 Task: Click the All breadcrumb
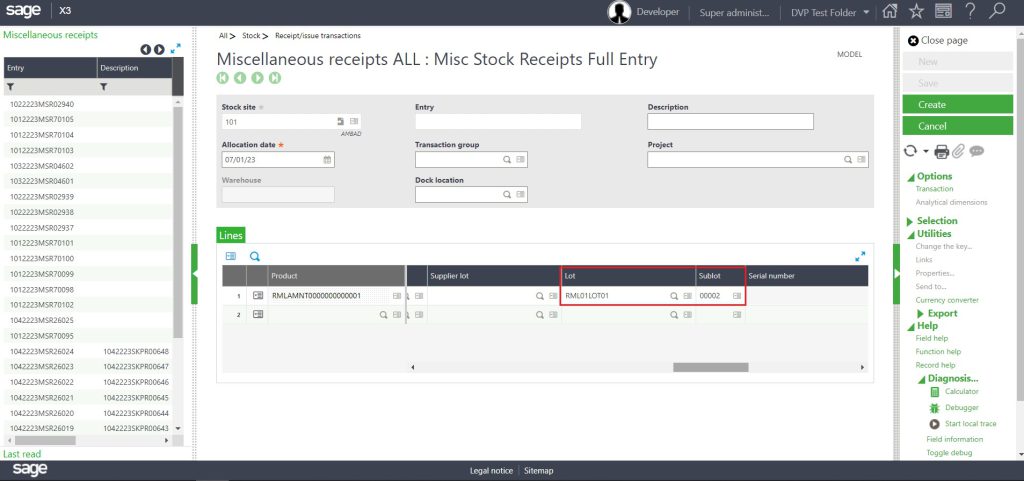[223, 36]
